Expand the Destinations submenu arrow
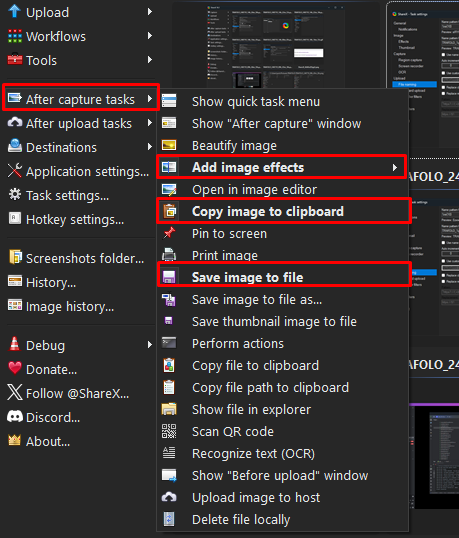This screenshot has height=538, width=459. pos(150,147)
